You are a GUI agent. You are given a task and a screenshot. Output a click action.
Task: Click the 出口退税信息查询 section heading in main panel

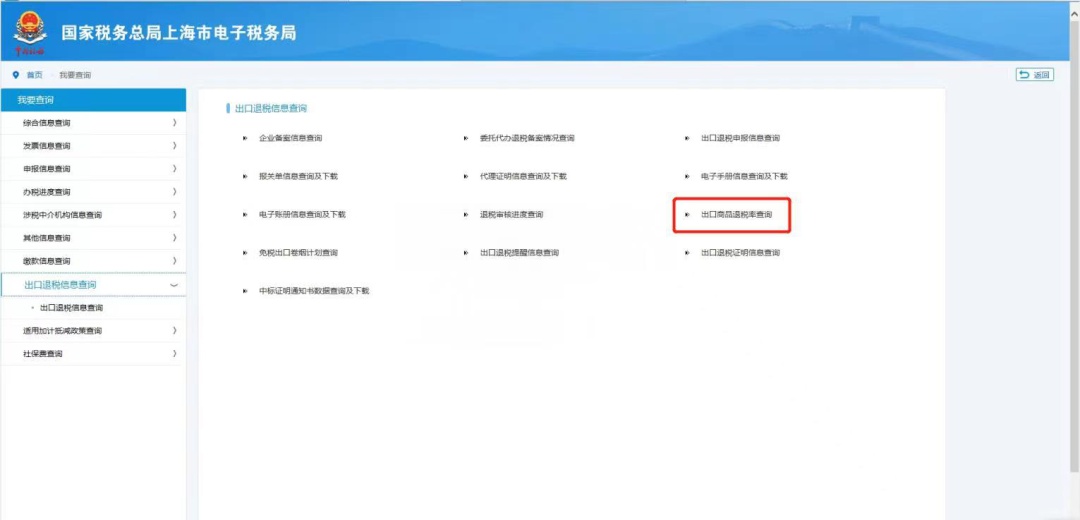271,108
